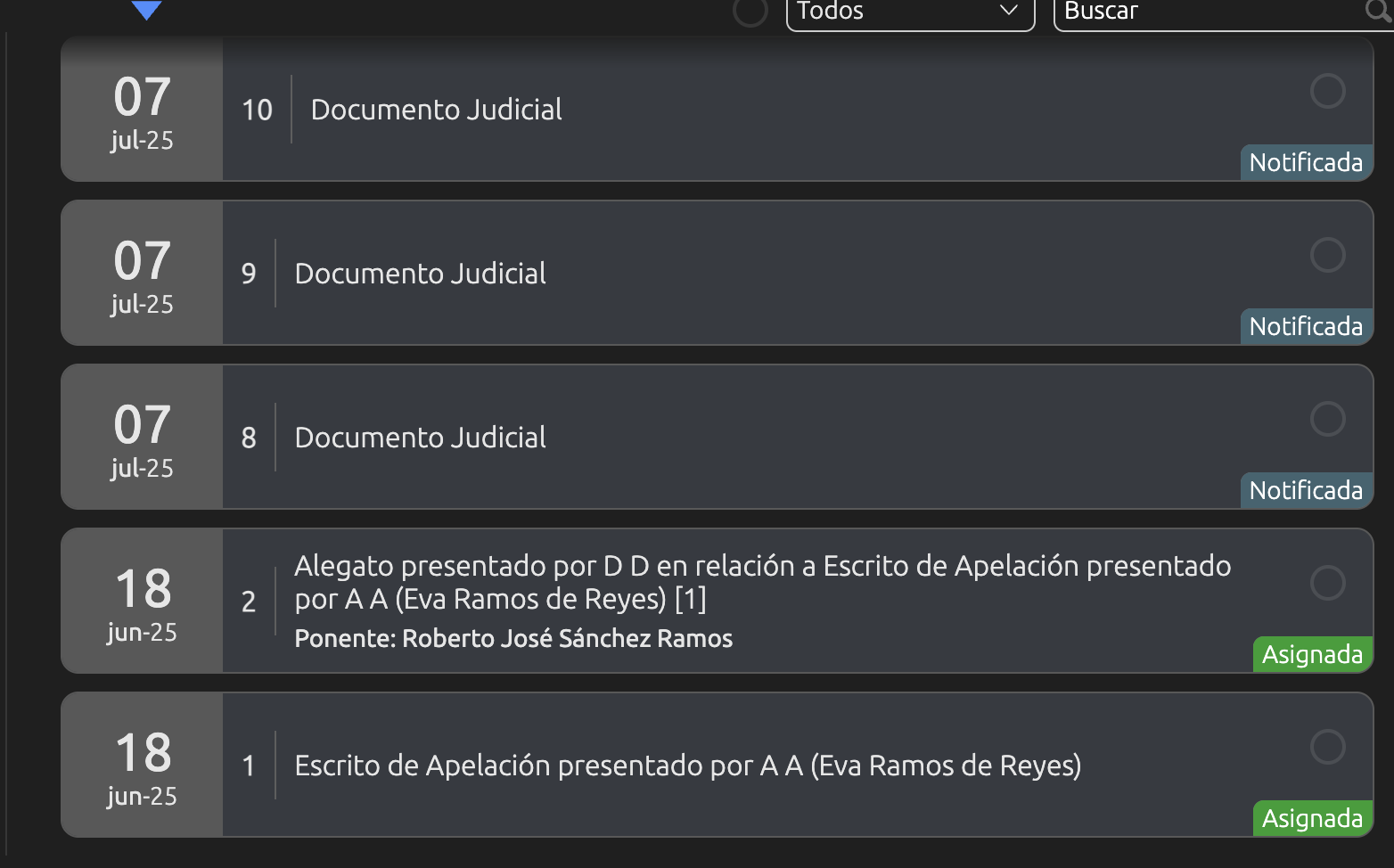Open Escrito de Apelación presentado por A A
The width and height of the screenshot is (1394, 868).
(x=687, y=766)
